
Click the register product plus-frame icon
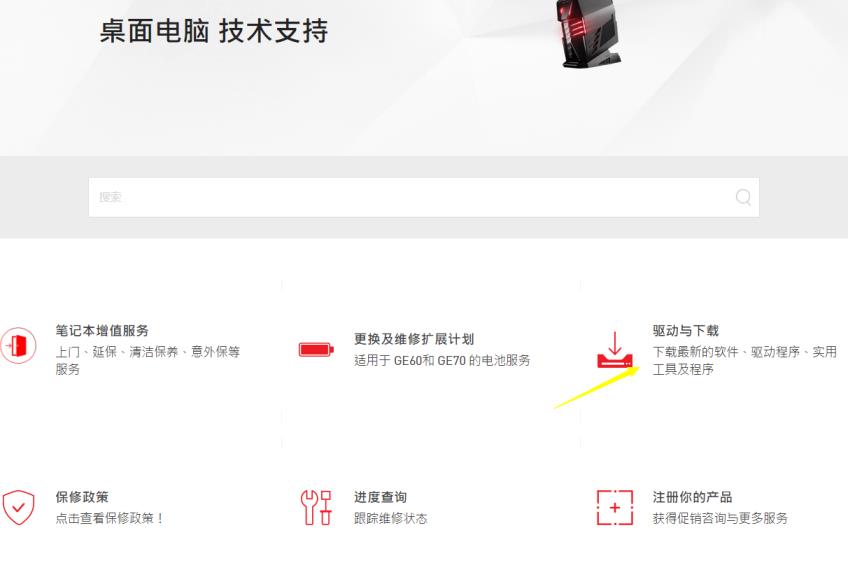pyautogui.click(x=614, y=507)
